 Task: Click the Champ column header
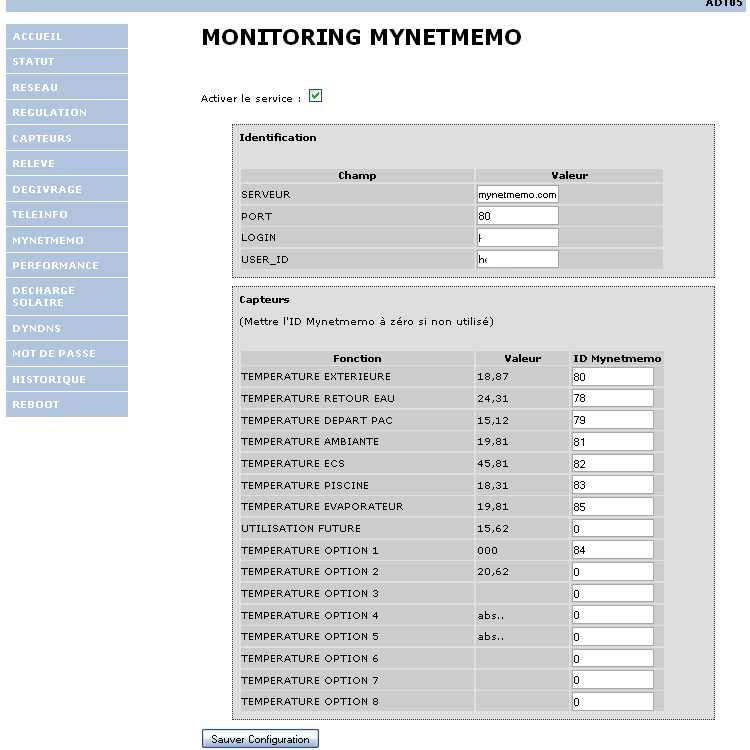coord(357,175)
